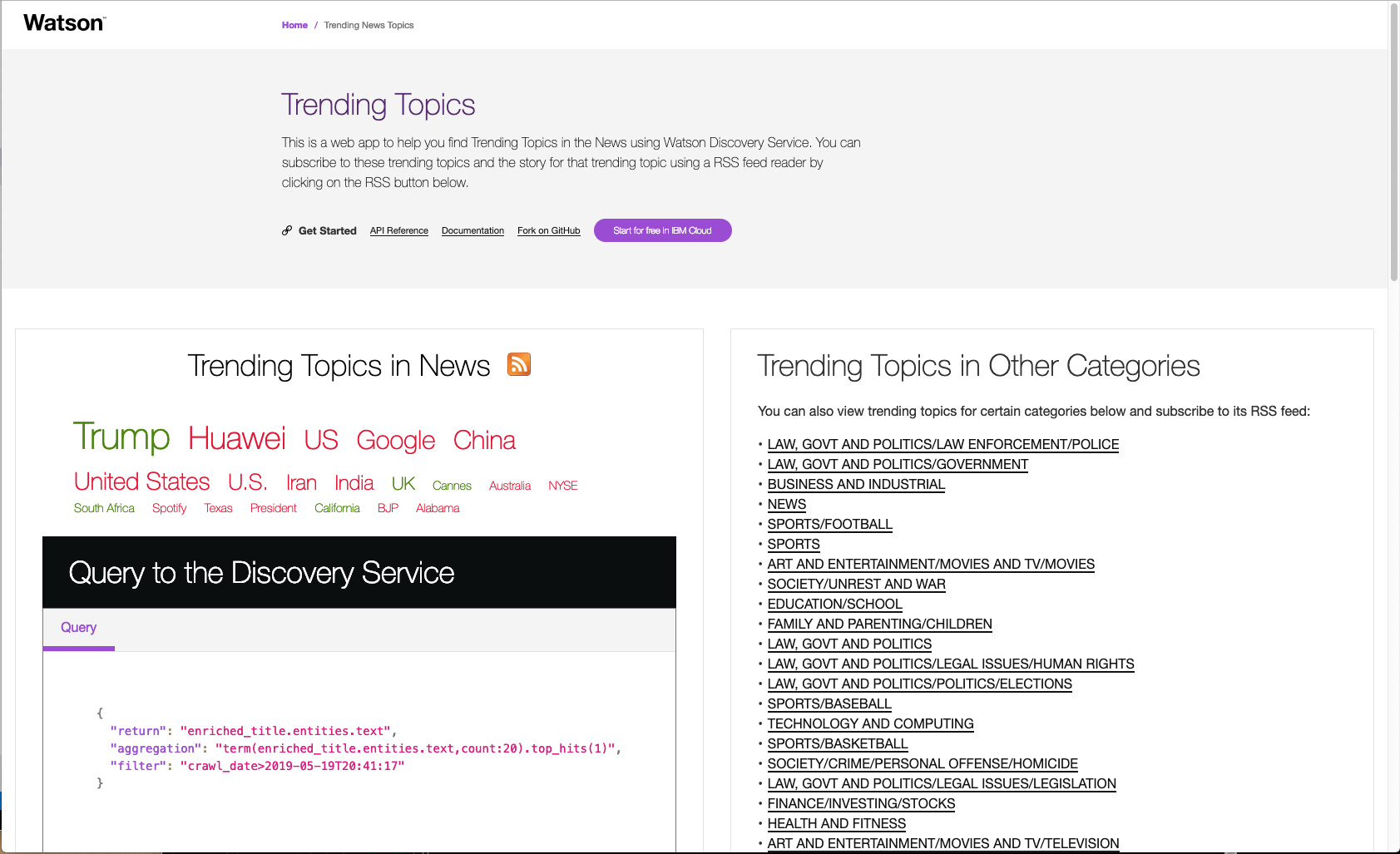
Task: Click the Get Started label
Action: coord(328,231)
